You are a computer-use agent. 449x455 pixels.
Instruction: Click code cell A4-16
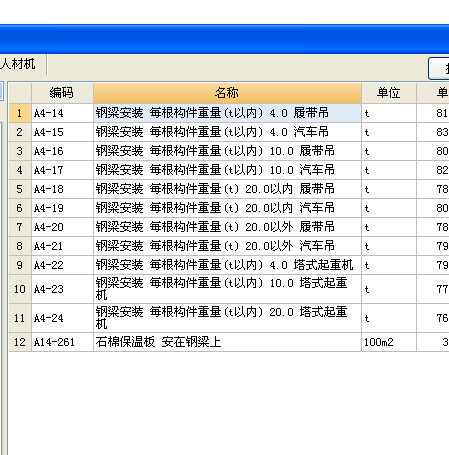point(62,151)
